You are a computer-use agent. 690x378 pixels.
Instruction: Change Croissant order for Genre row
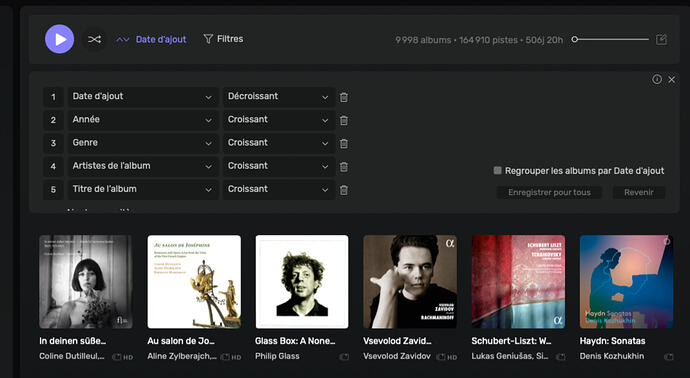[279, 143]
